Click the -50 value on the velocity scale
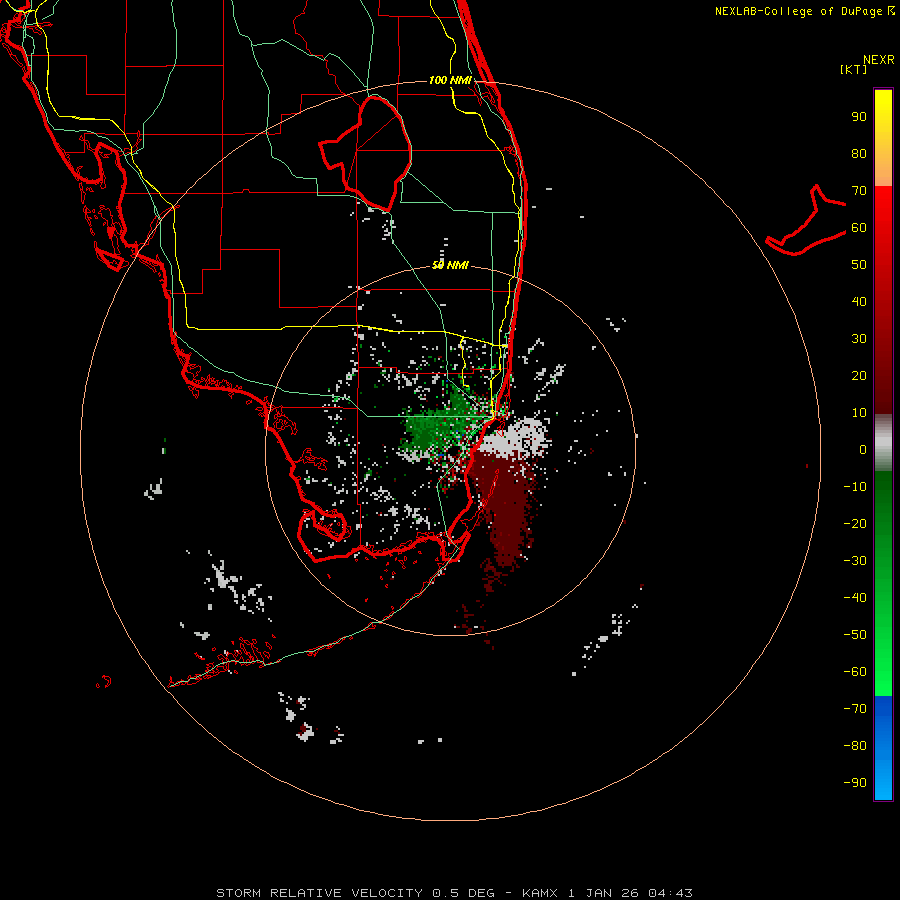This screenshot has width=900, height=900. coord(855,635)
